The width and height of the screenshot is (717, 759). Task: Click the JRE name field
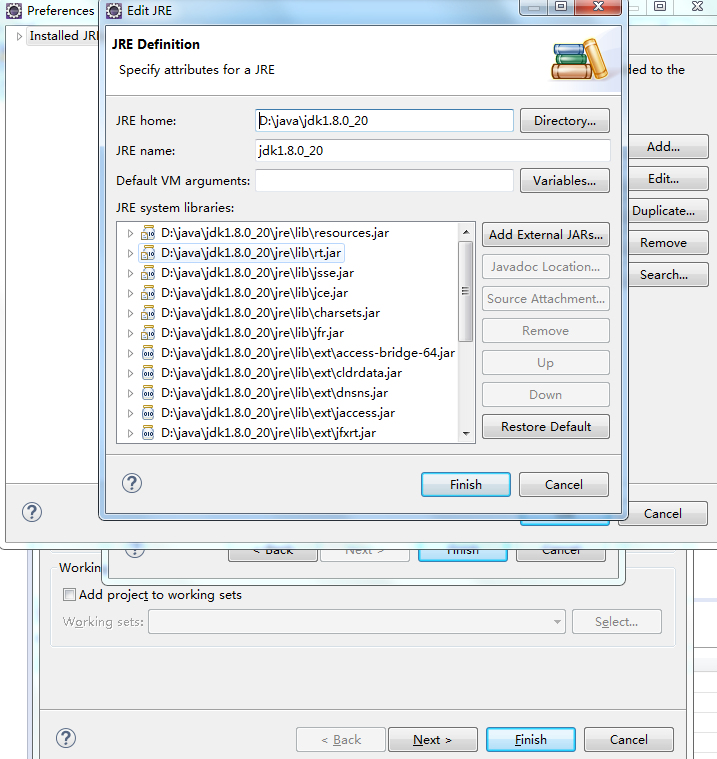tap(433, 151)
